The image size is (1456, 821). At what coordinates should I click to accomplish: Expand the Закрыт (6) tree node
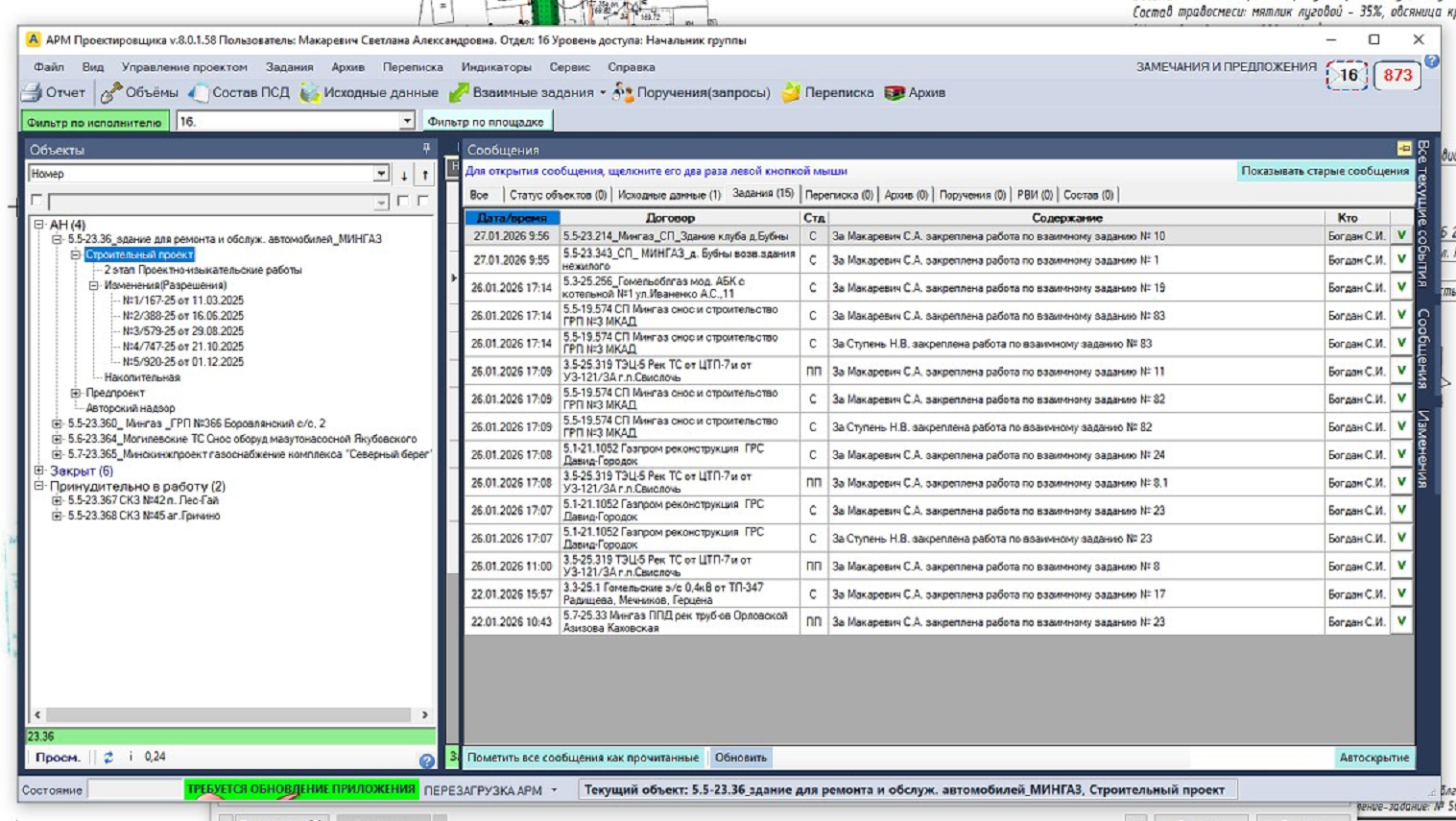click(x=39, y=471)
